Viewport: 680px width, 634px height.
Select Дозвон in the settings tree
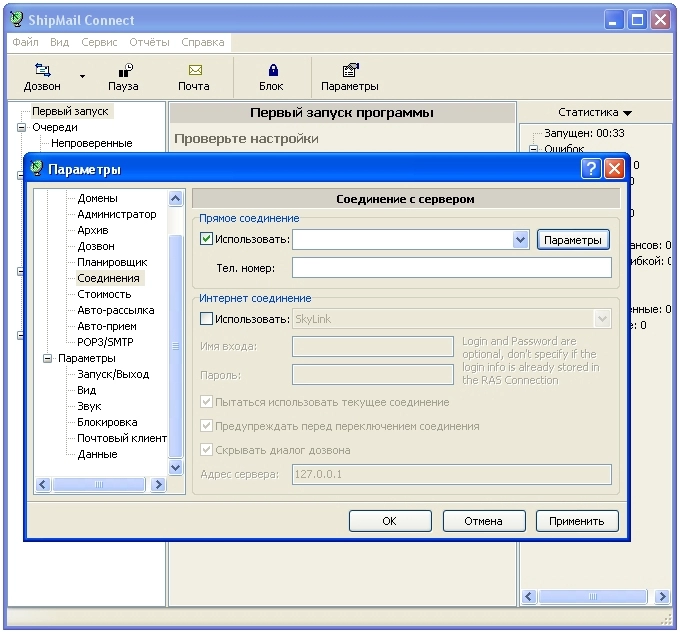pyautogui.click(x=96, y=246)
